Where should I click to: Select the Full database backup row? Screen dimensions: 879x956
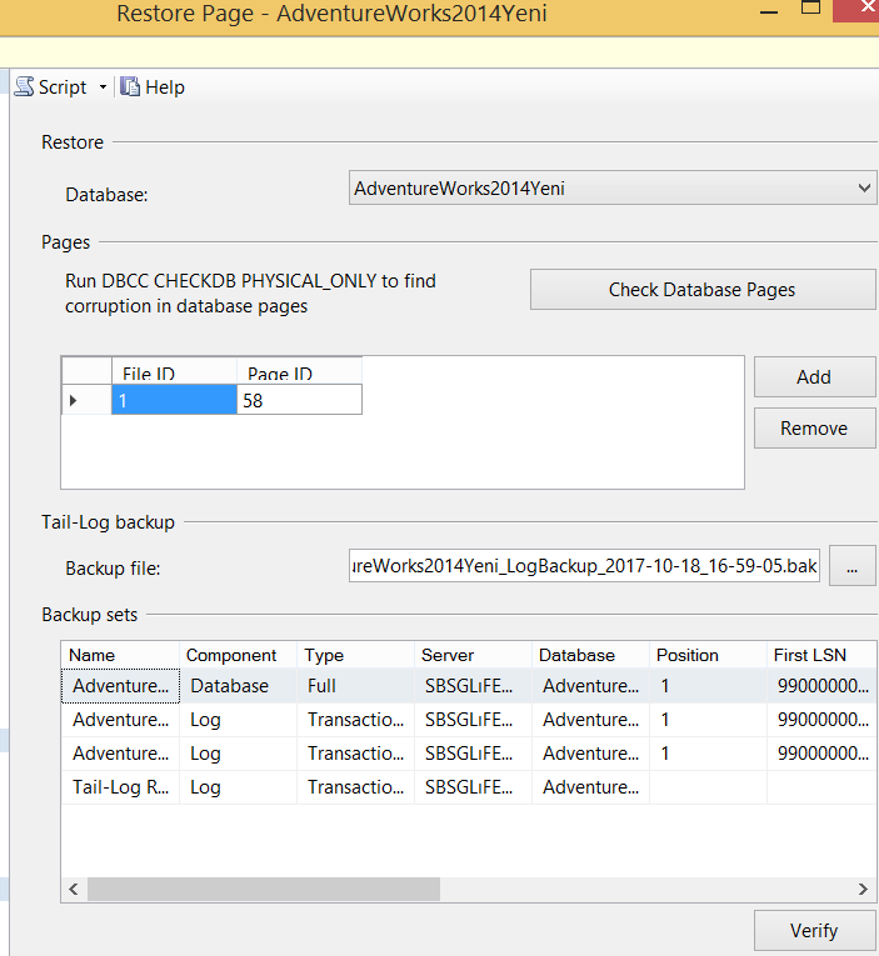click(469, 686)
